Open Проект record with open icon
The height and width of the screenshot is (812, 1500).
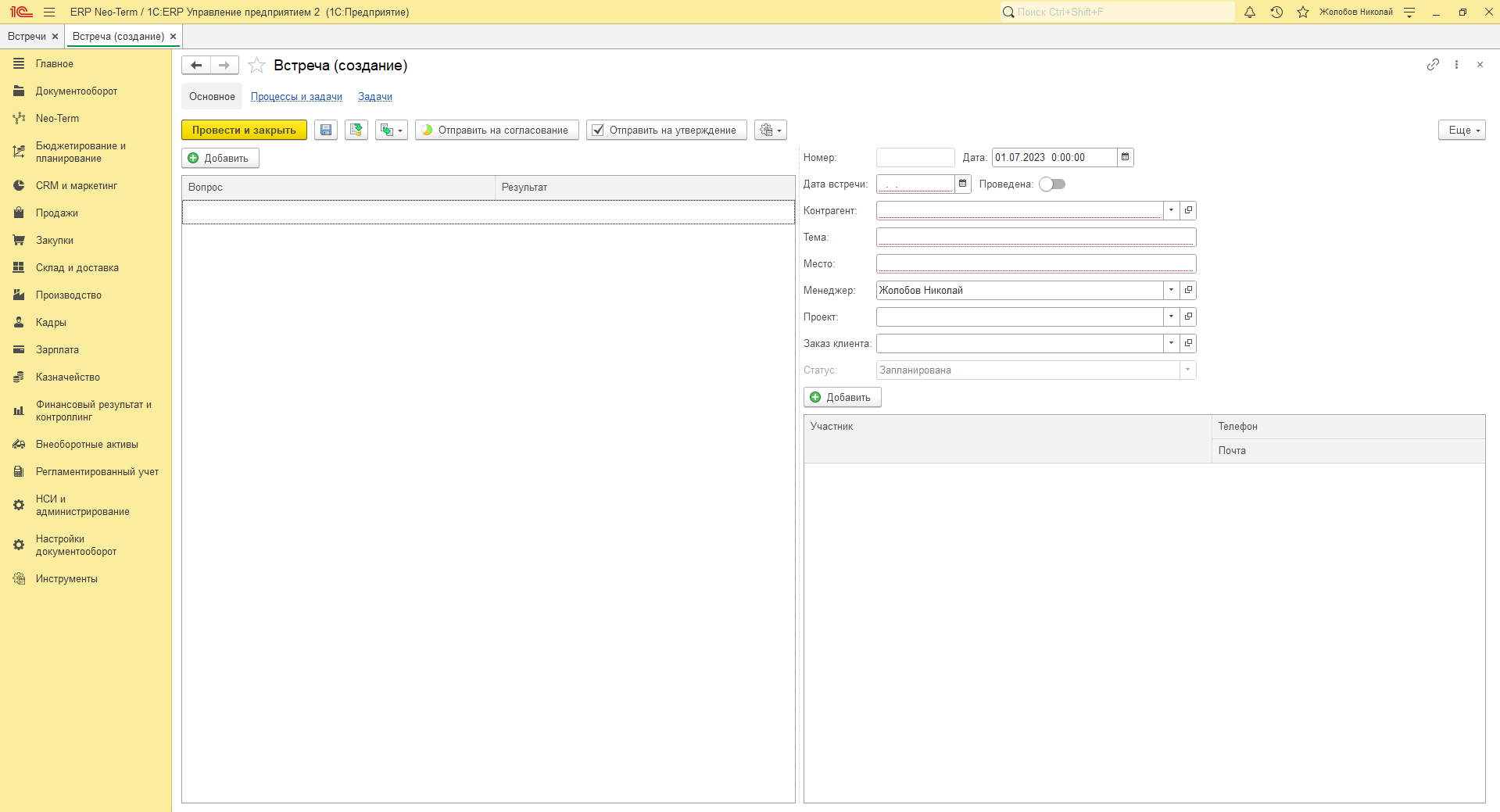point(1188,317)
